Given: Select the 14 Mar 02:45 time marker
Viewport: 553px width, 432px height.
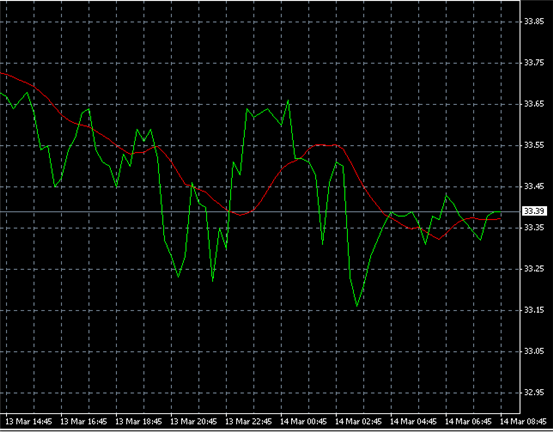Looking at the screenshot, I should (358, 421).
